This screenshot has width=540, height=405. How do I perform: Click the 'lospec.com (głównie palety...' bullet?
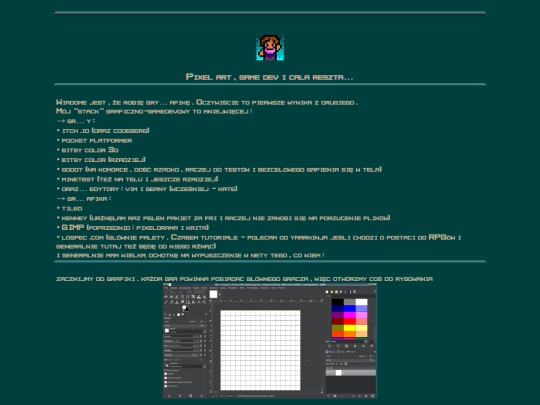coord(259,237)
